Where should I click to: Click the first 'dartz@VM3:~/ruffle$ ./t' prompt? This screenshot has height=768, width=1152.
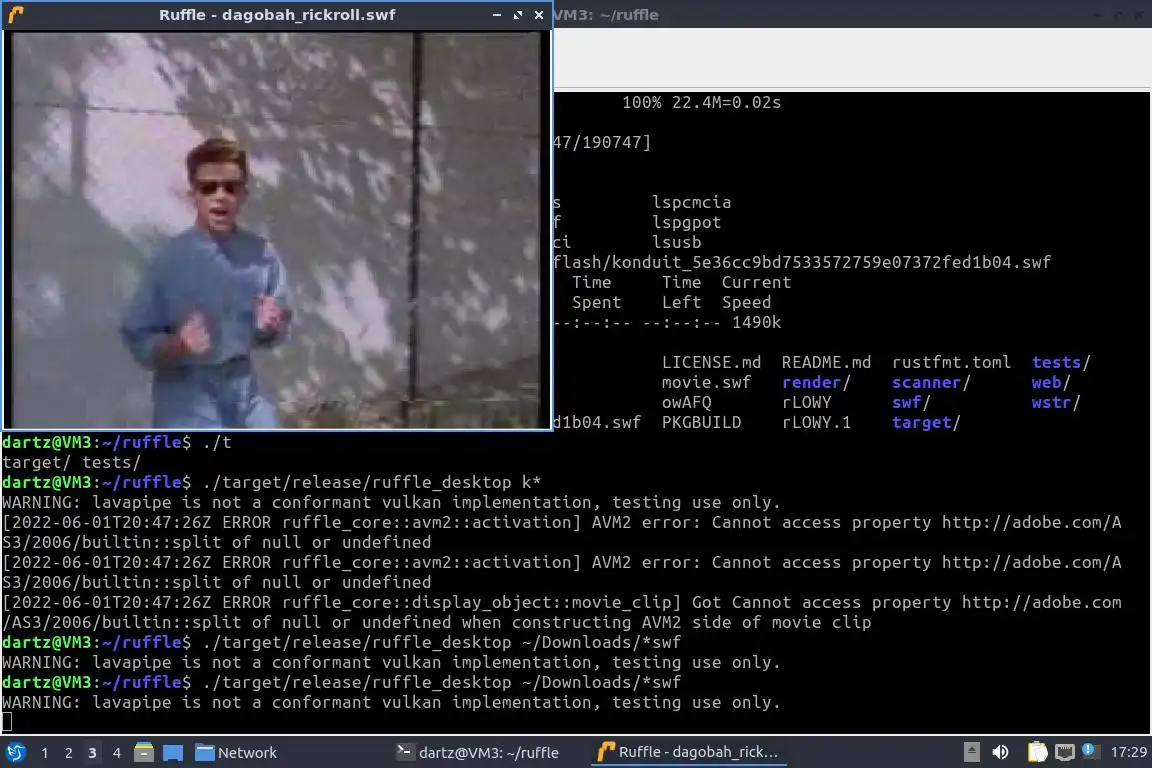tap(117, 442)
